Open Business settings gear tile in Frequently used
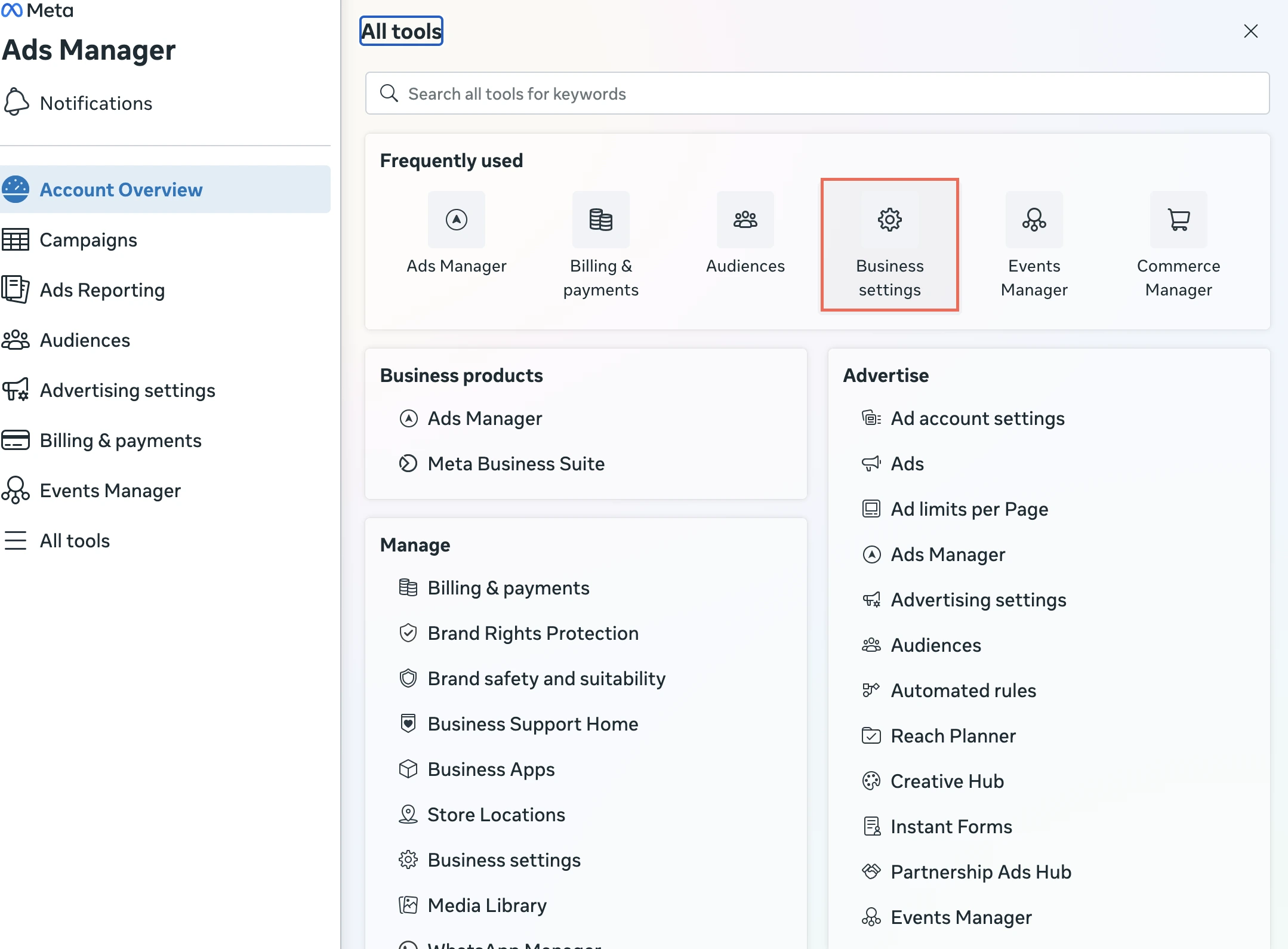1288x949 pixels. click(x=890, y=245)
